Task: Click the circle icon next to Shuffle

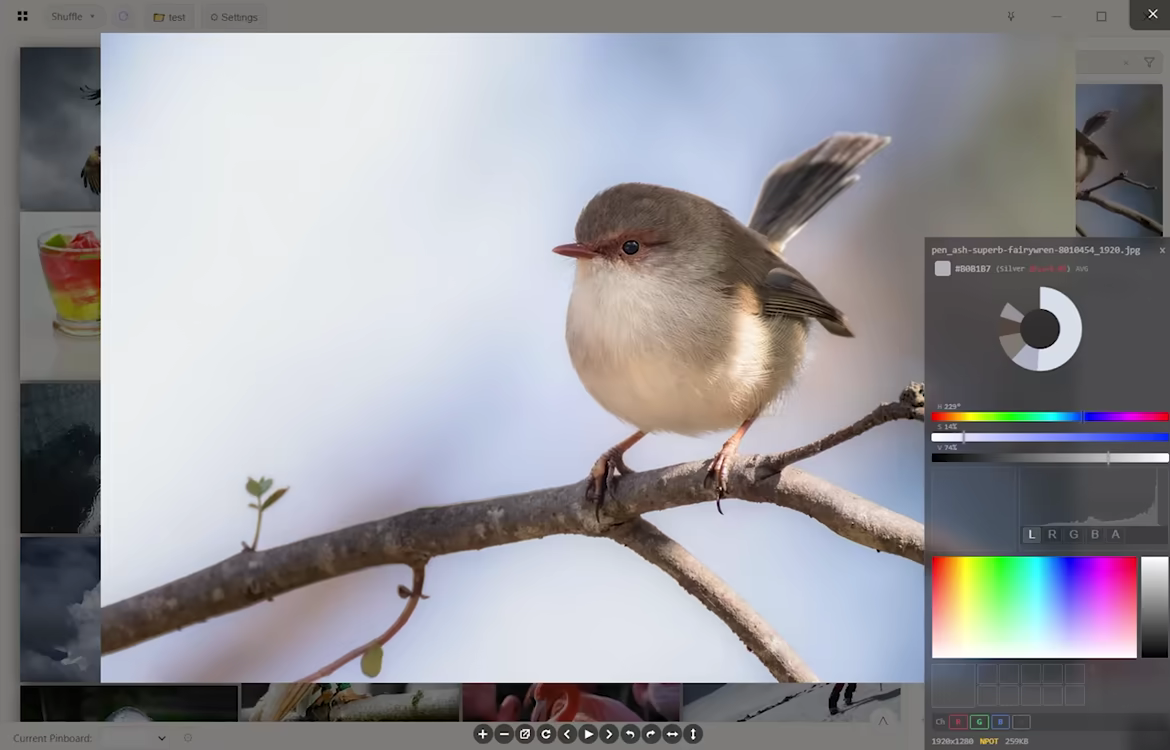Action: [x=123, y=16]
